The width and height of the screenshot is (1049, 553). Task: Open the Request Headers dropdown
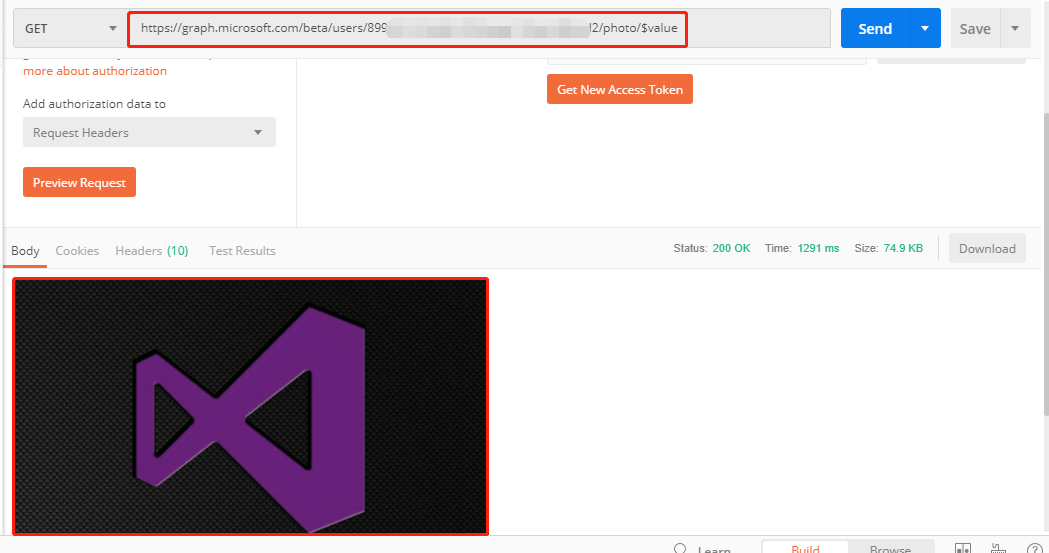pyautogui.click(x=149, y=132)
